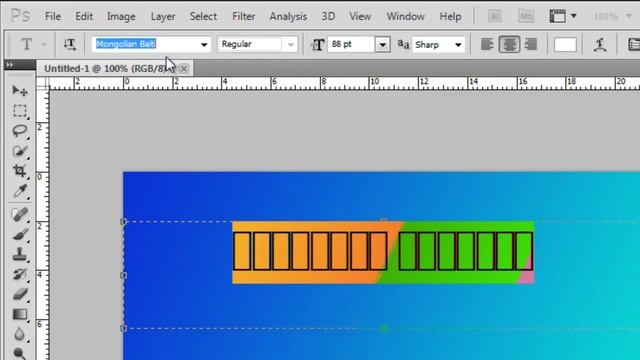
Task: Click the ruler origin corner box
Action: (42, 83)
